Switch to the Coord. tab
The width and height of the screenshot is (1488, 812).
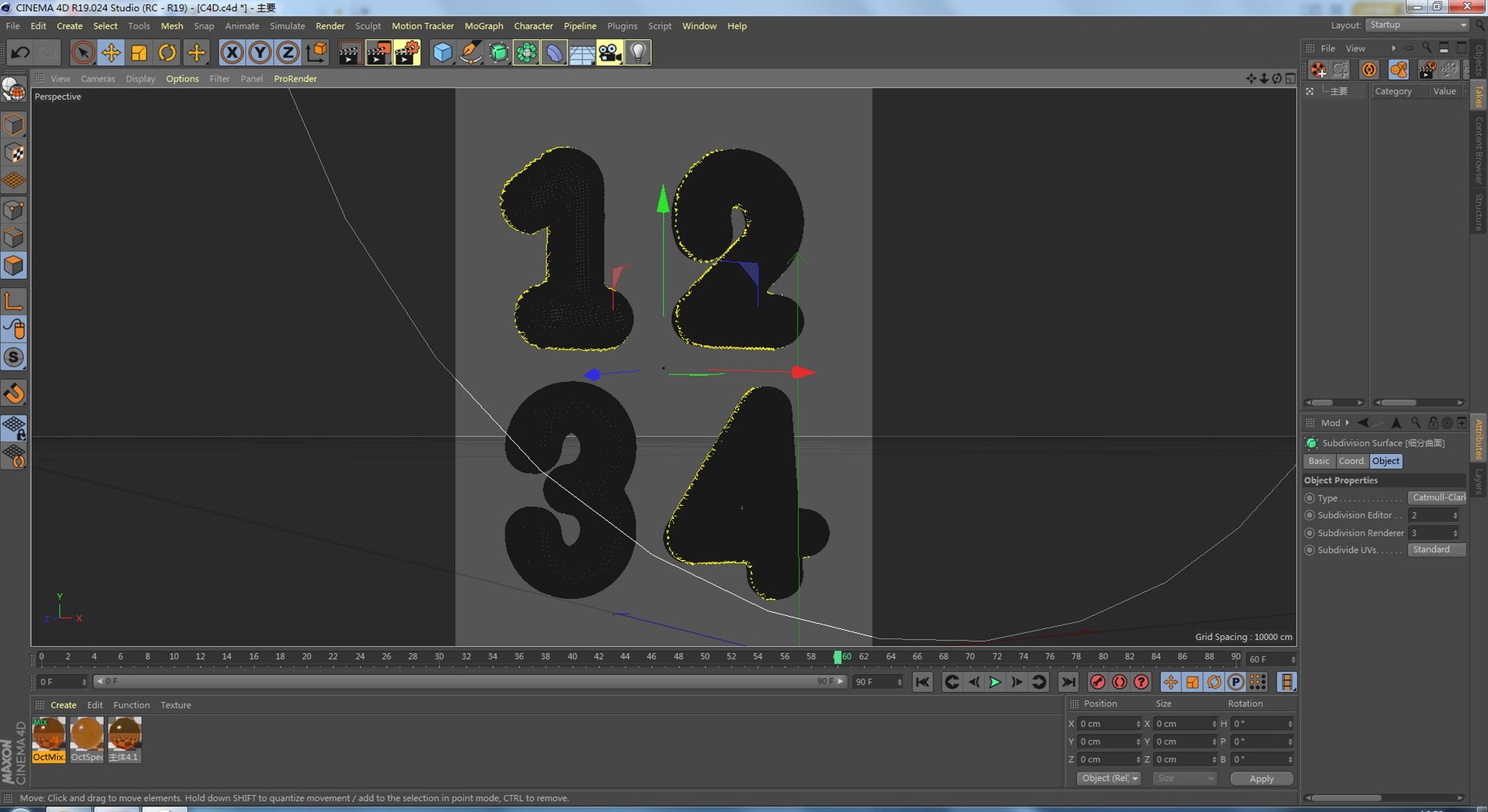pos(1352,461)
